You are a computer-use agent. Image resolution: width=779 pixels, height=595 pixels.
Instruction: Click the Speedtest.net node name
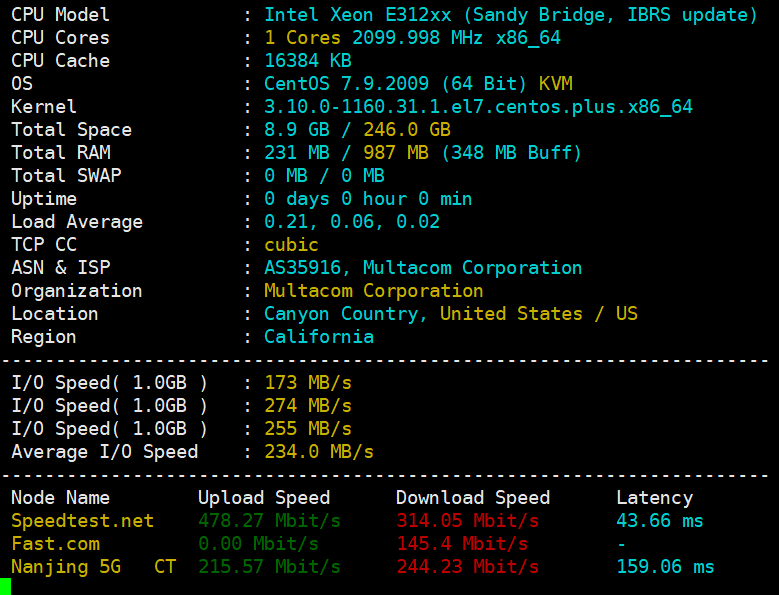[82, 521]
